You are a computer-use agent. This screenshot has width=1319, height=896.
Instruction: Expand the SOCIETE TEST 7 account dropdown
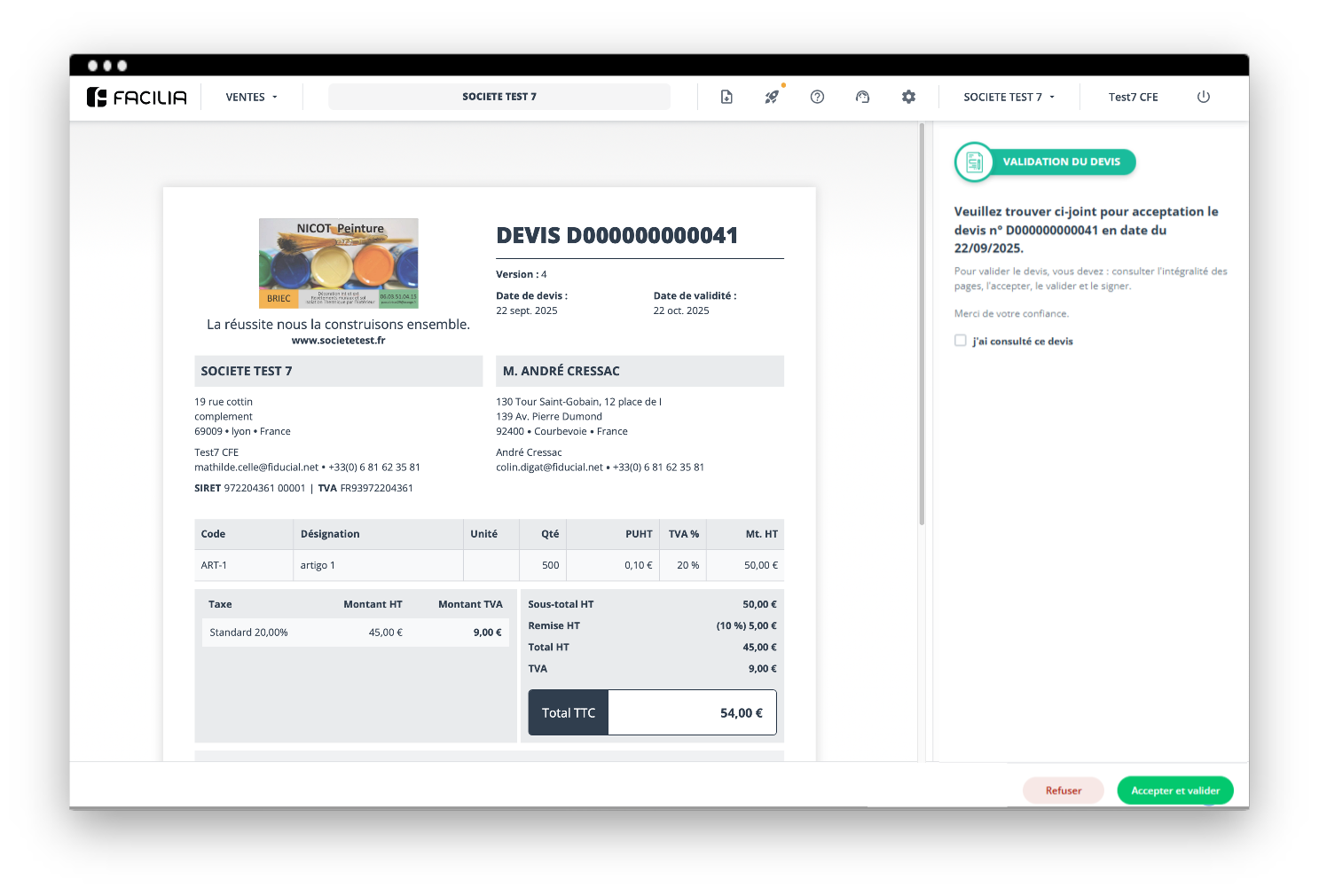tap(1008, 97)
